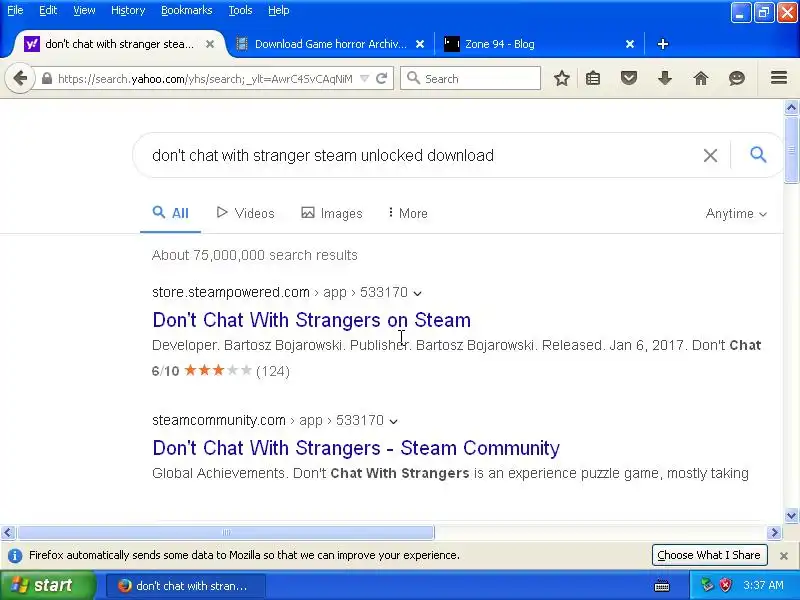
Task: Click the horizontal scrollbar thumb
Action: click(226, 533)
